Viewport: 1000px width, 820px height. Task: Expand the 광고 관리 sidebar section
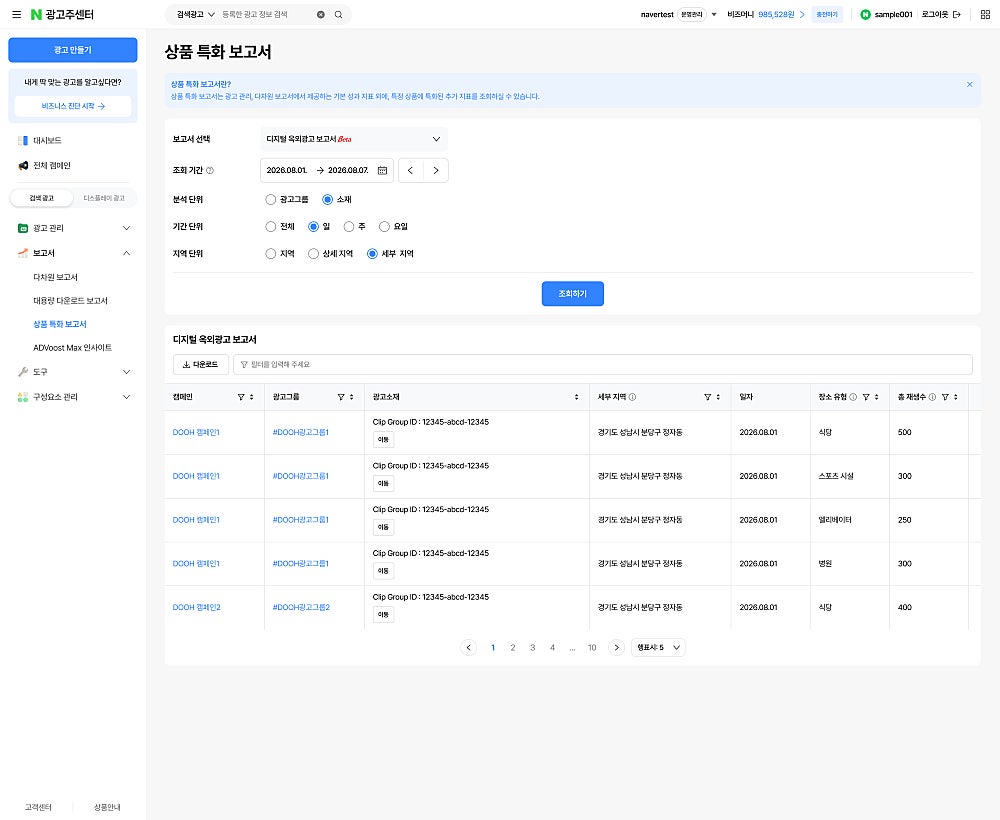126,228
